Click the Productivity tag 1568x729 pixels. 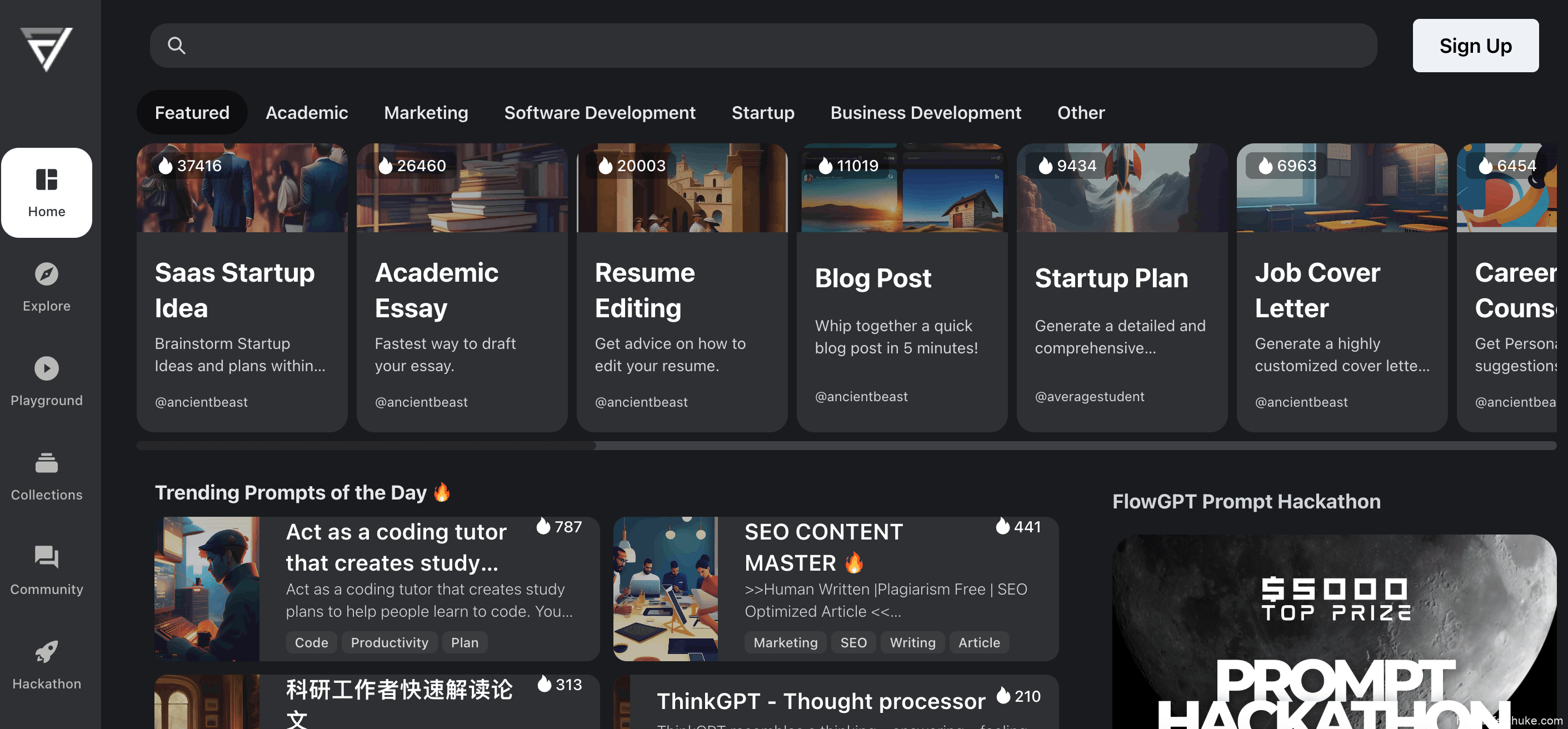point(389,642)
